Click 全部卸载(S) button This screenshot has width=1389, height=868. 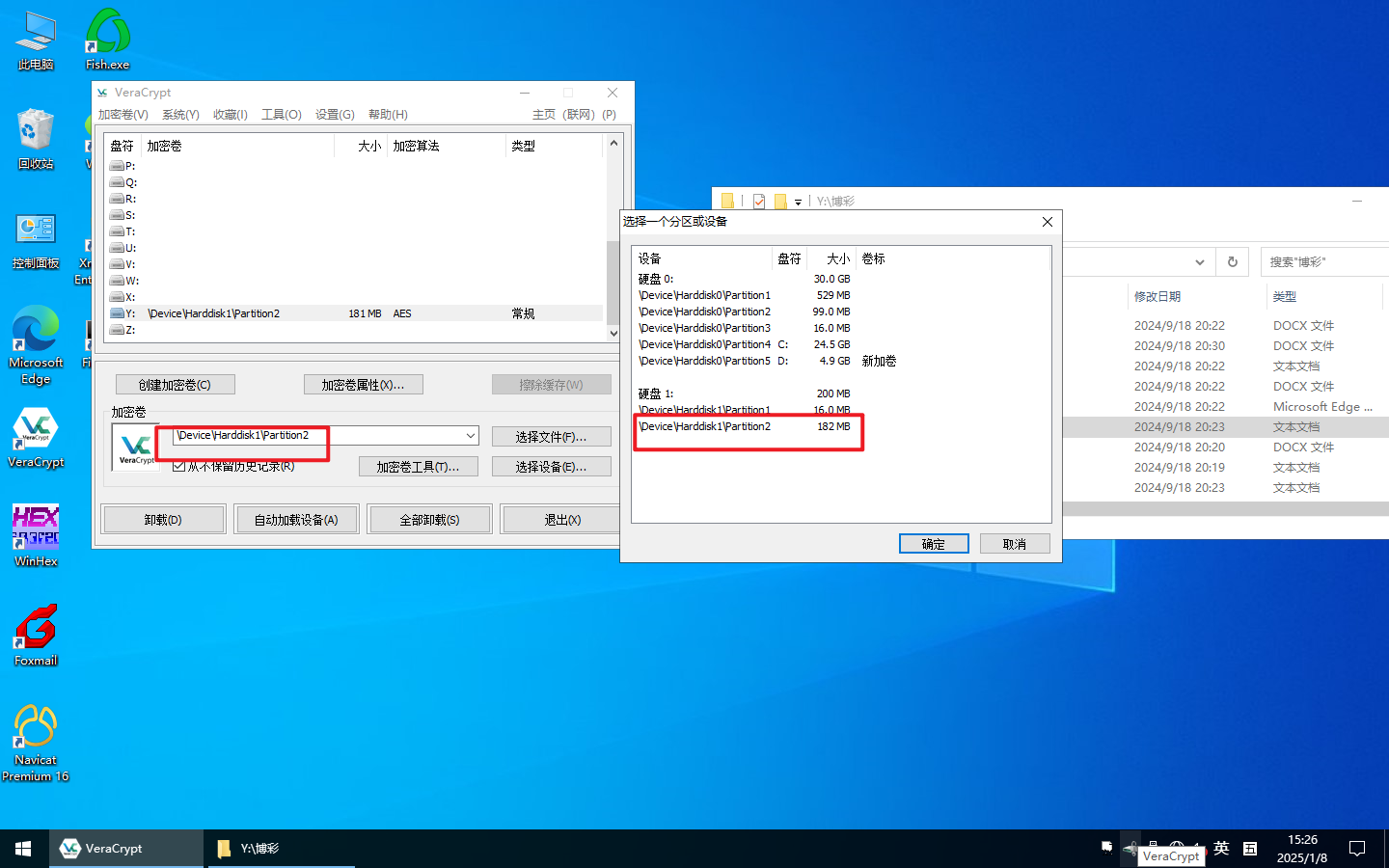[429, 520]
